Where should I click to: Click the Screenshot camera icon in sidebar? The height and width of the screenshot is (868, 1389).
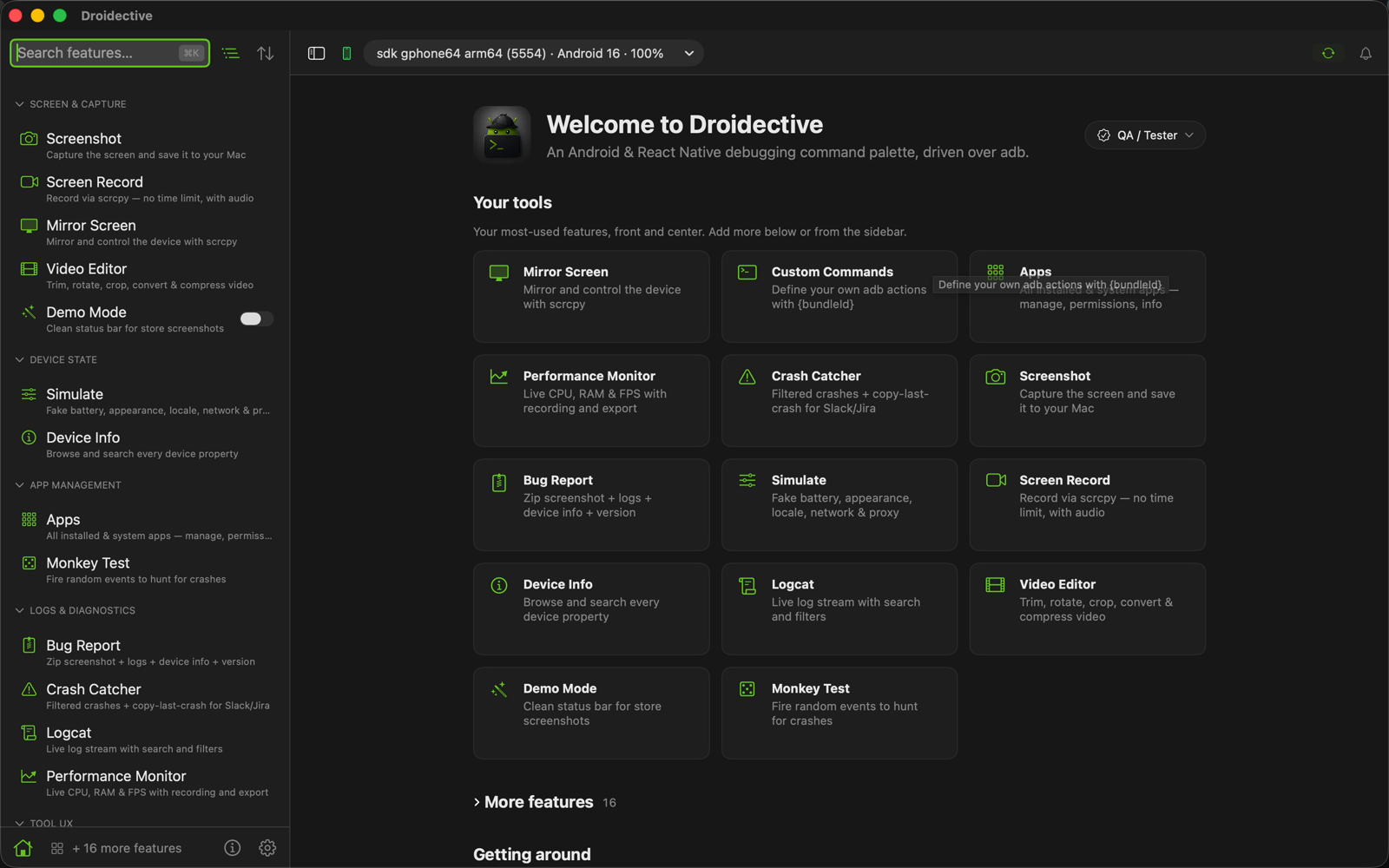(x=29, y=139)
